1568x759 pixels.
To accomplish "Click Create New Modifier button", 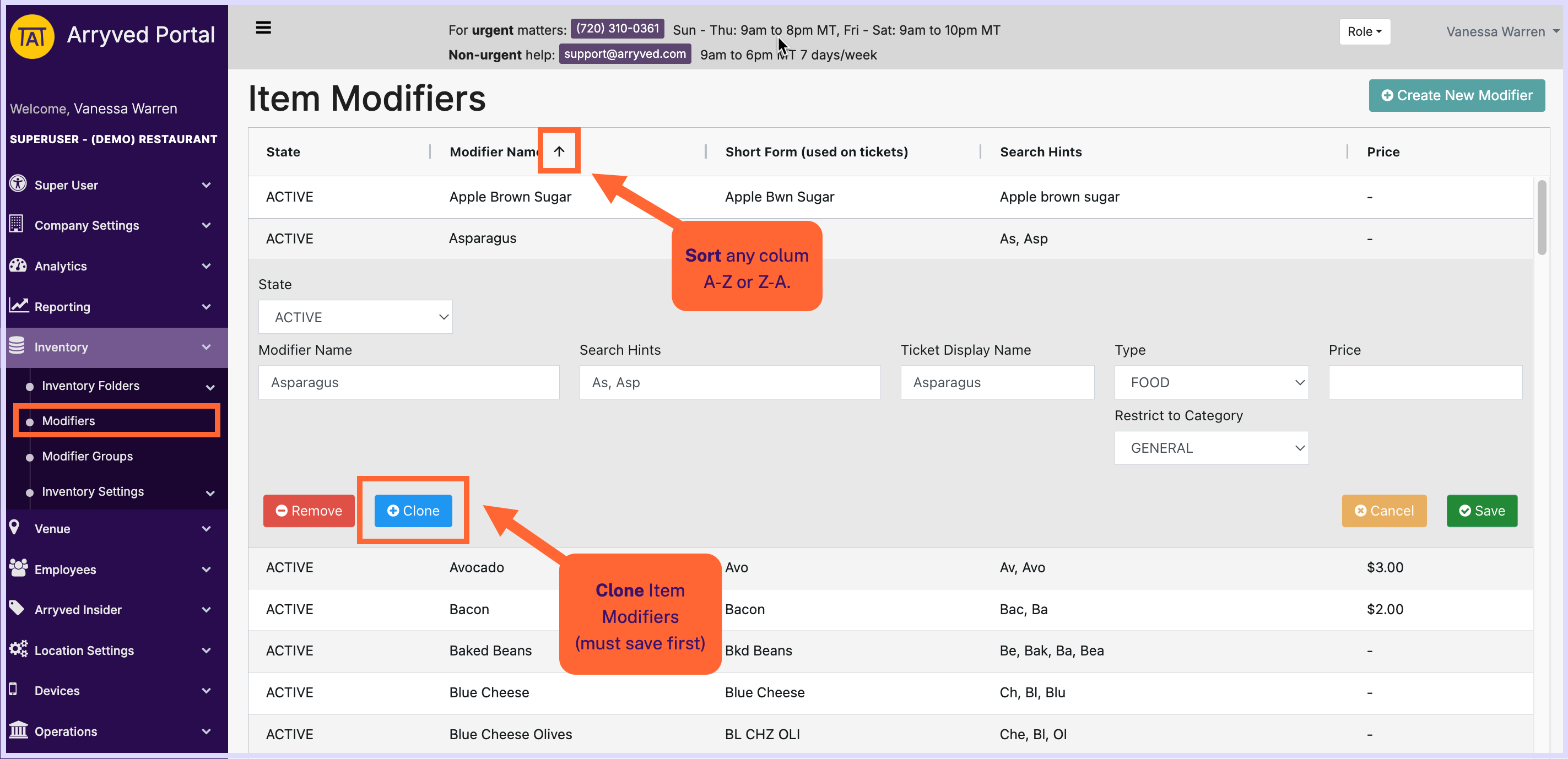I will (1456, 95).
